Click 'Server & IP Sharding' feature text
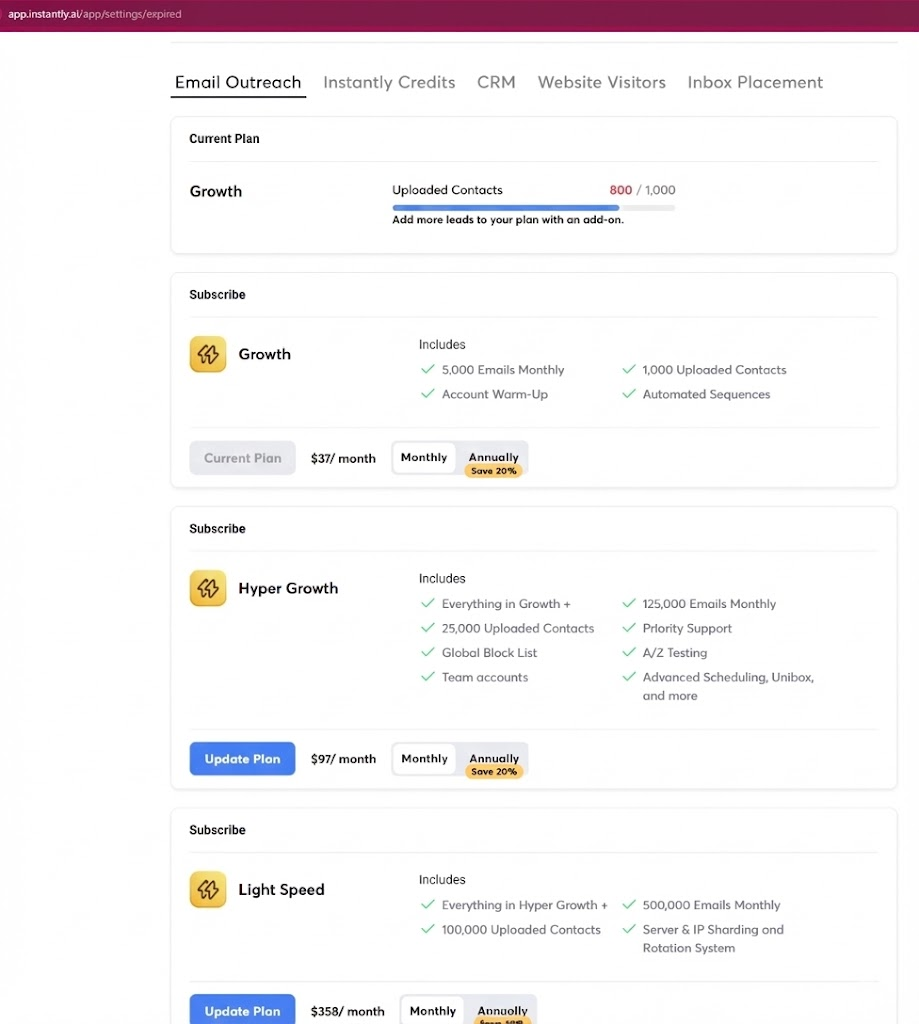919x1024 pixels. click(x=713, y=938)
